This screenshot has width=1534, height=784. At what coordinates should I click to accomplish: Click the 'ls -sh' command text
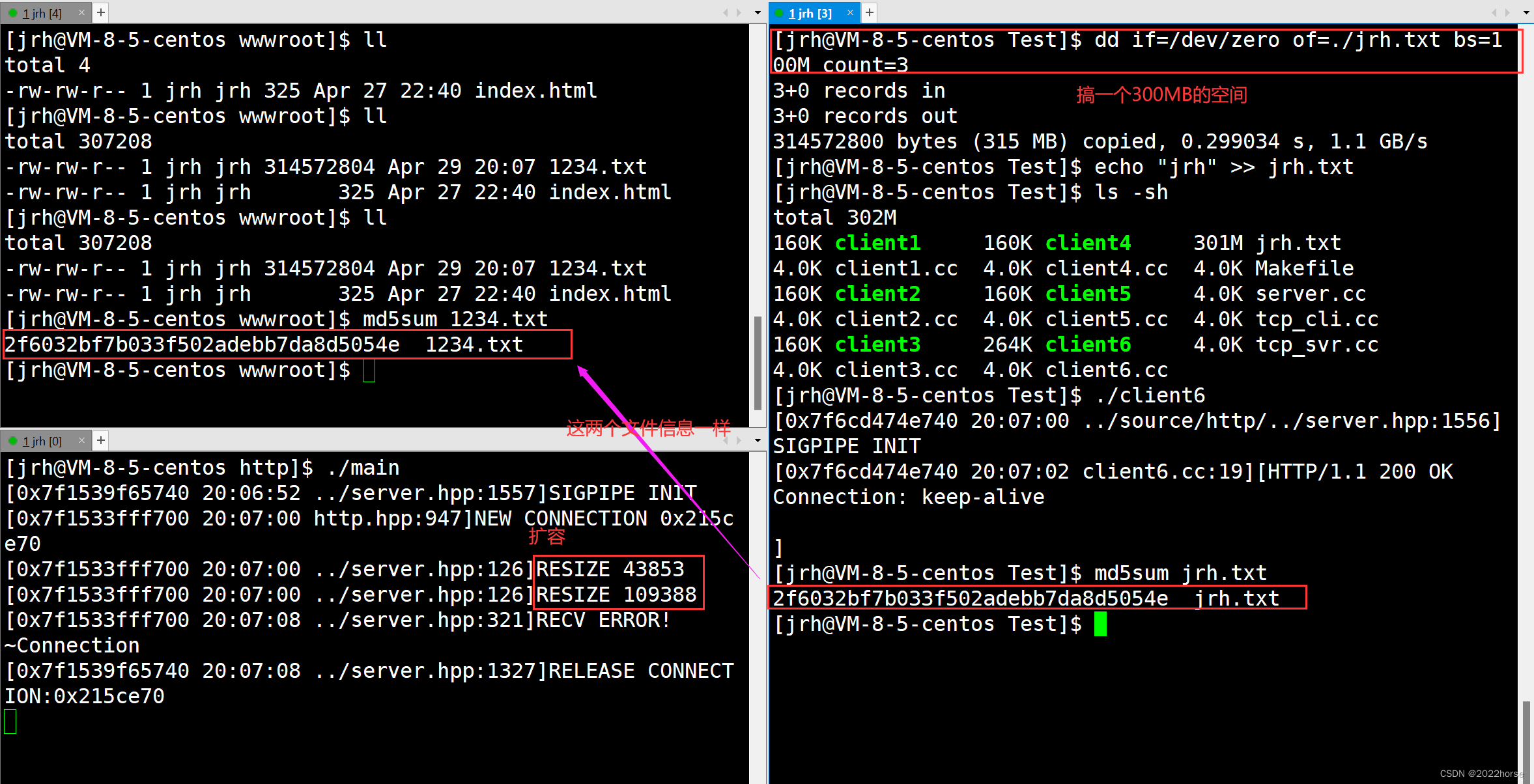1131,192
